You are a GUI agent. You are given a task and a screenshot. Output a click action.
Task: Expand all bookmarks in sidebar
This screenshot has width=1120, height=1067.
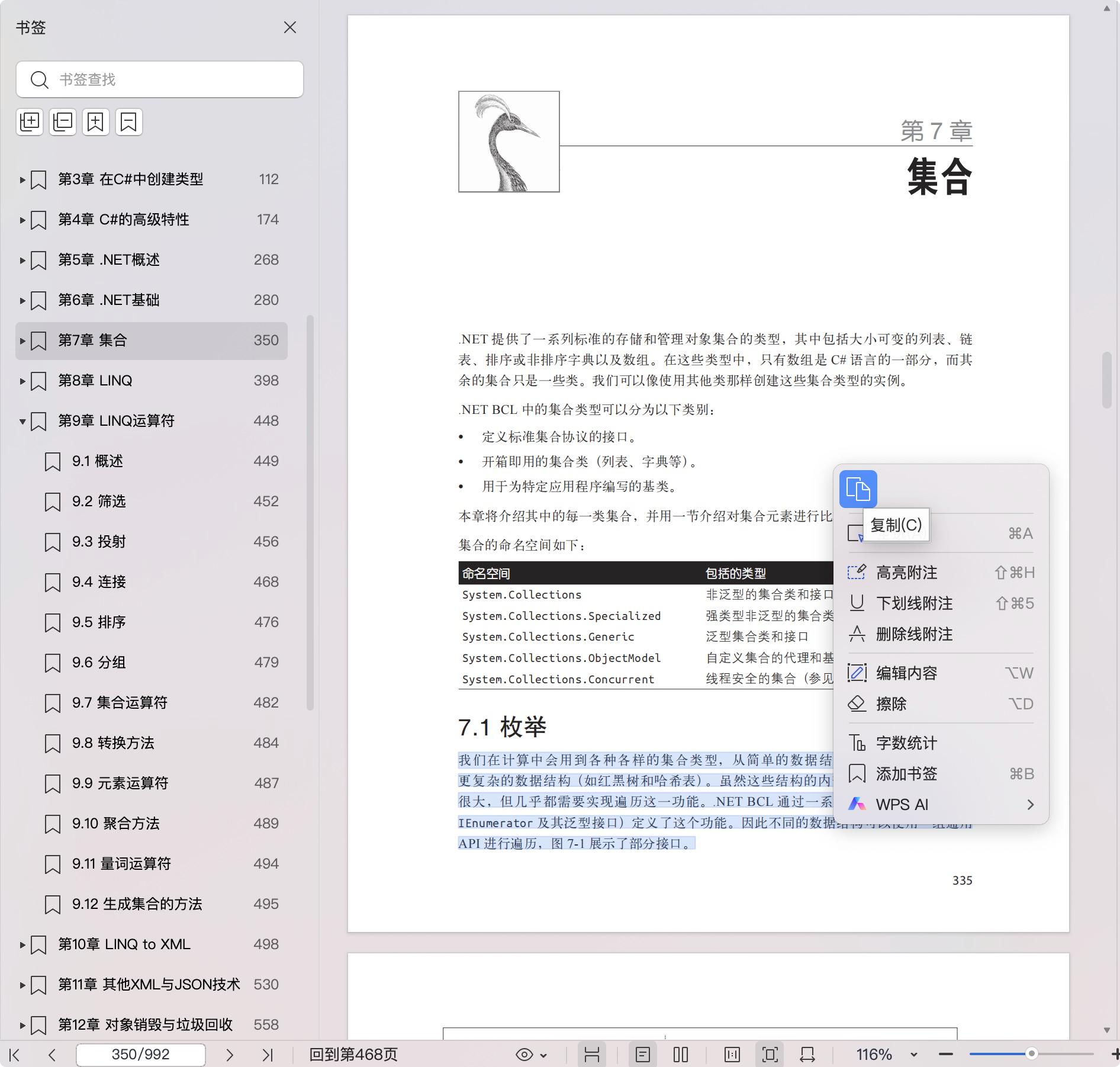click(x=30, y=122)
